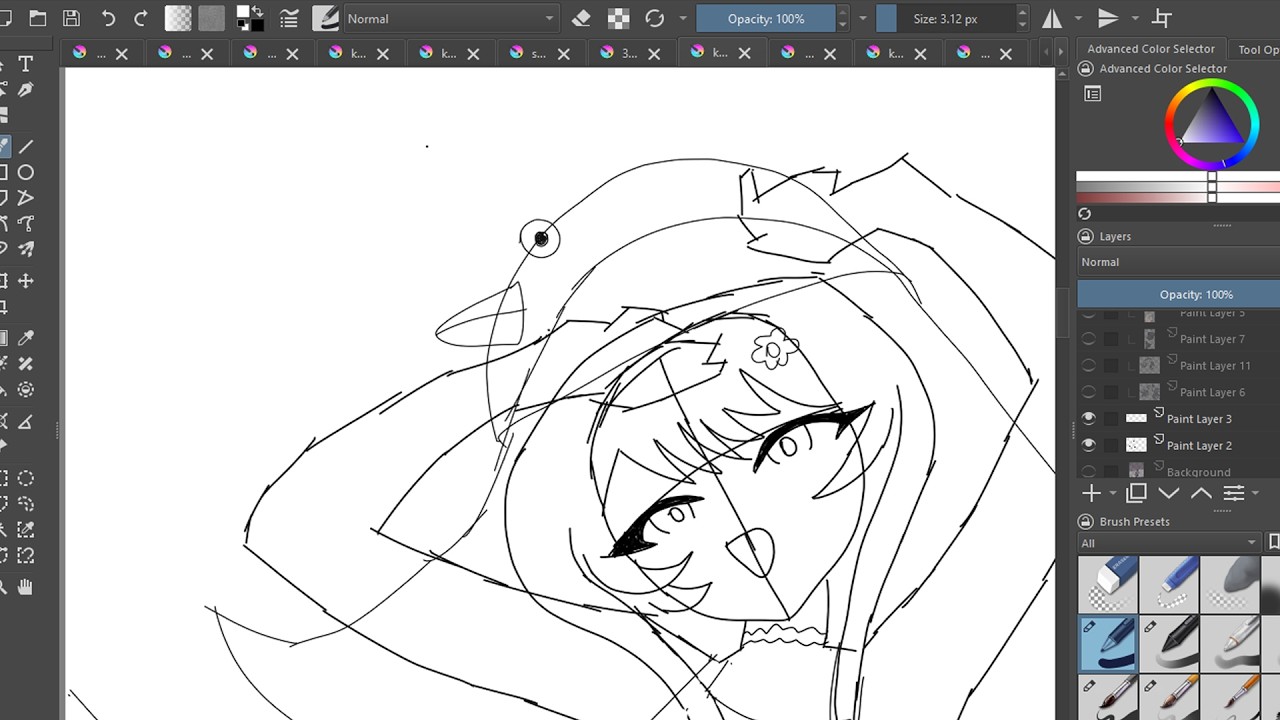
Task: Select the Ellipse tool
Action: [x=26, y=172]
